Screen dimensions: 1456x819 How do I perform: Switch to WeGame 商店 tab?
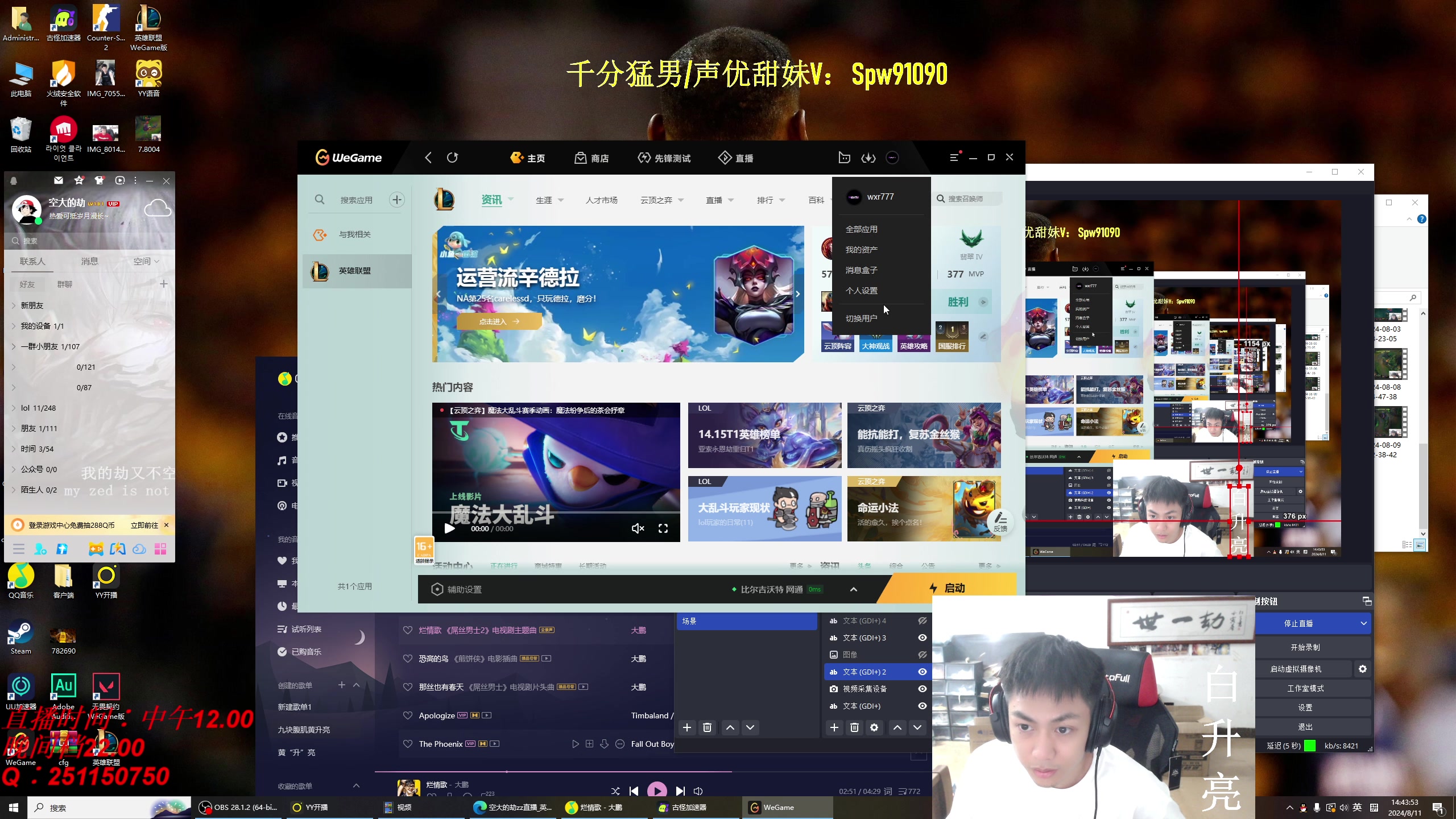[x=591, y=158]
